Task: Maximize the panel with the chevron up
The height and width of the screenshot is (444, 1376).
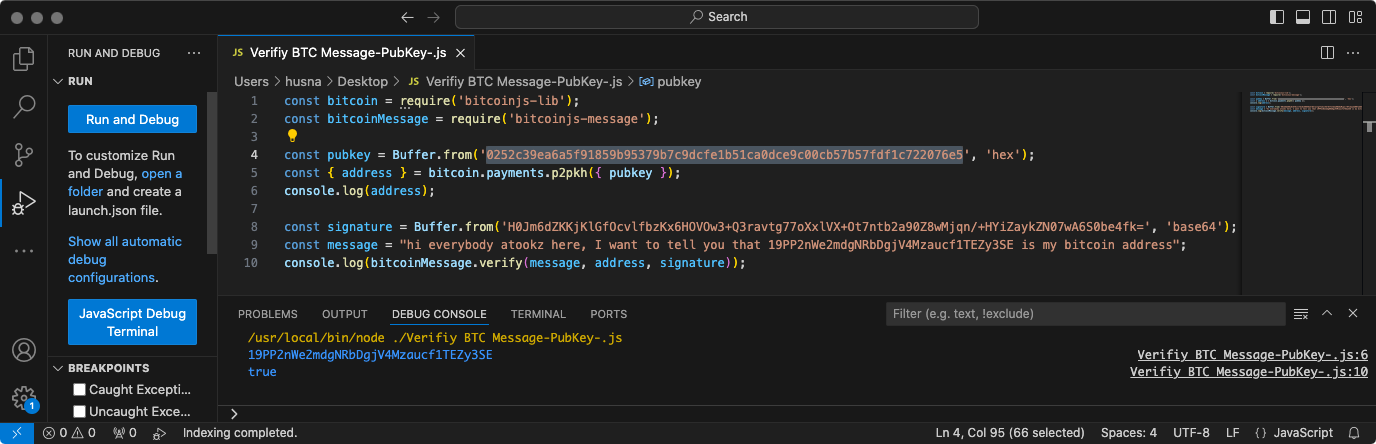Action: (1327, 314)
